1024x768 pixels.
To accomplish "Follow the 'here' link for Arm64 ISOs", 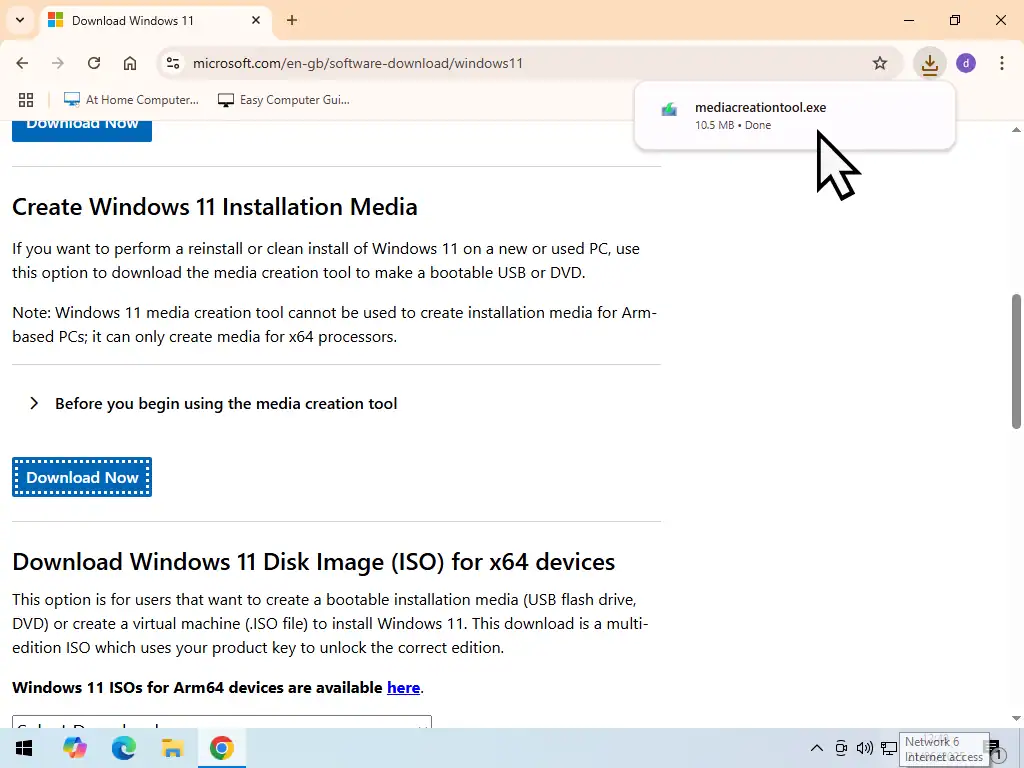I will point(403,687).
